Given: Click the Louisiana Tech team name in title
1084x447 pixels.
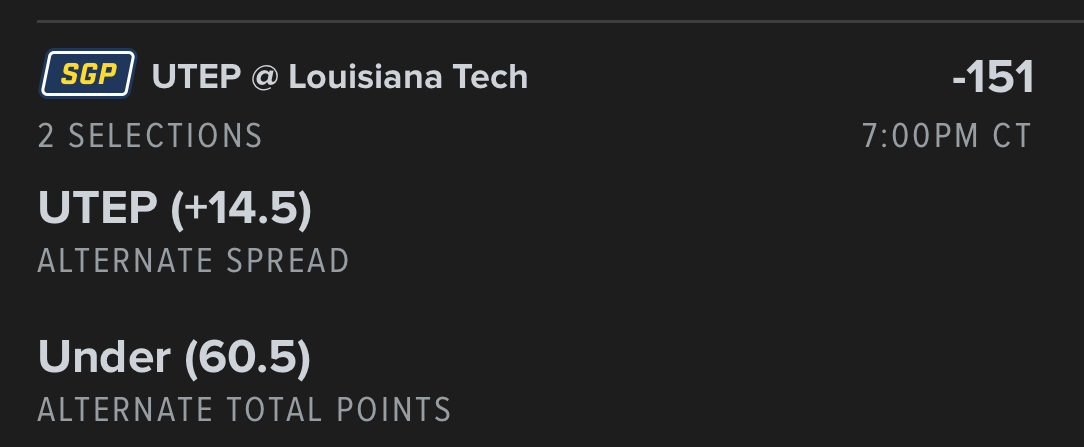Looking at the screenshot, I should pos(408,76).
